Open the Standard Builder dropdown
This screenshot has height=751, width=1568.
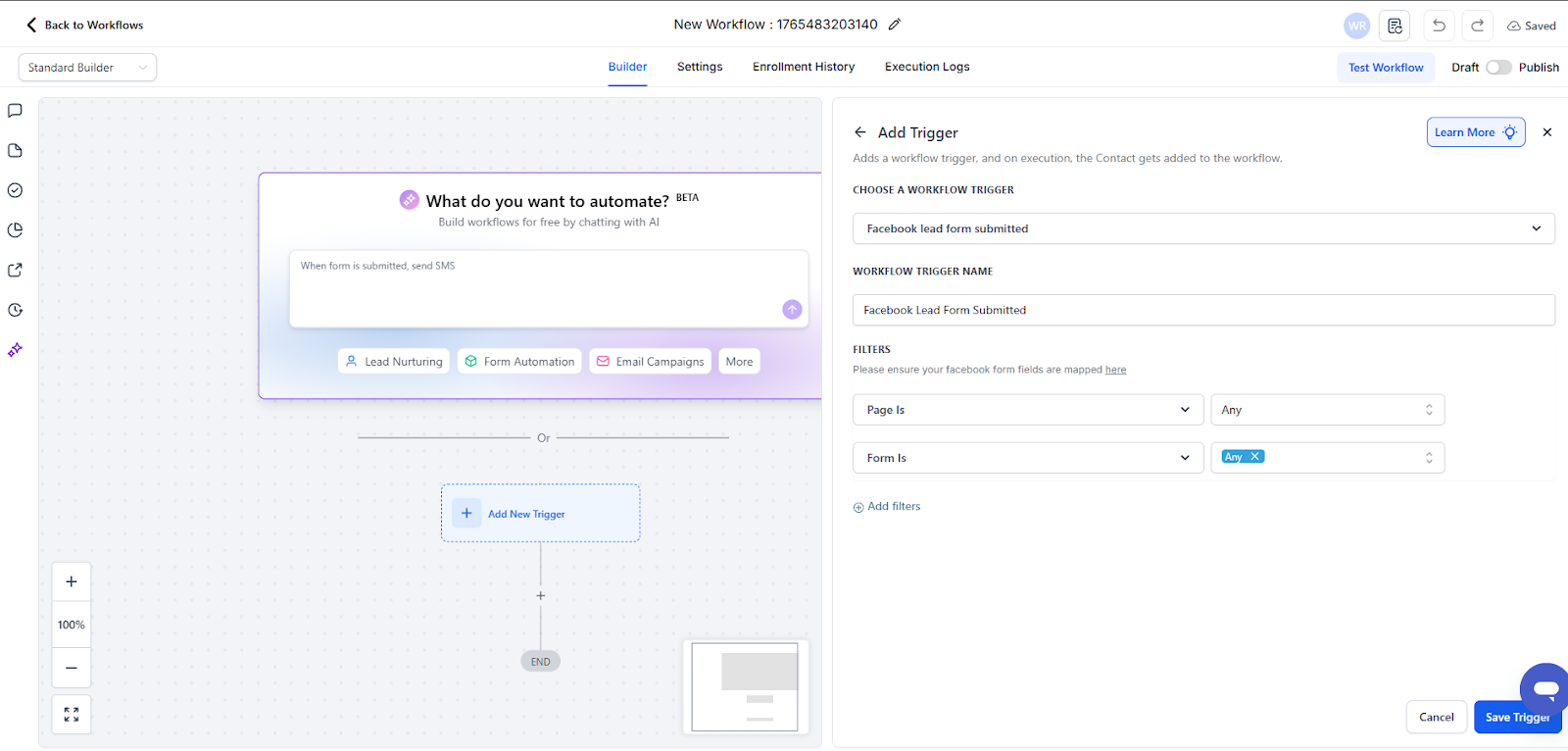click(87, 68)
